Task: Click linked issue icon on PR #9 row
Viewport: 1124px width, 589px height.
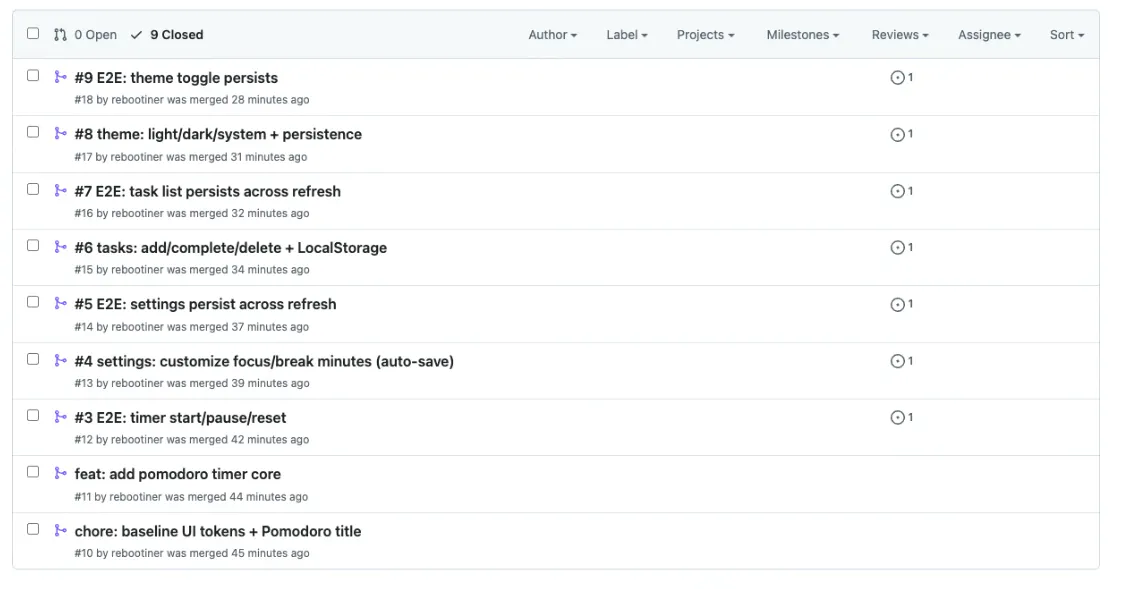Action: pos(897,77)
